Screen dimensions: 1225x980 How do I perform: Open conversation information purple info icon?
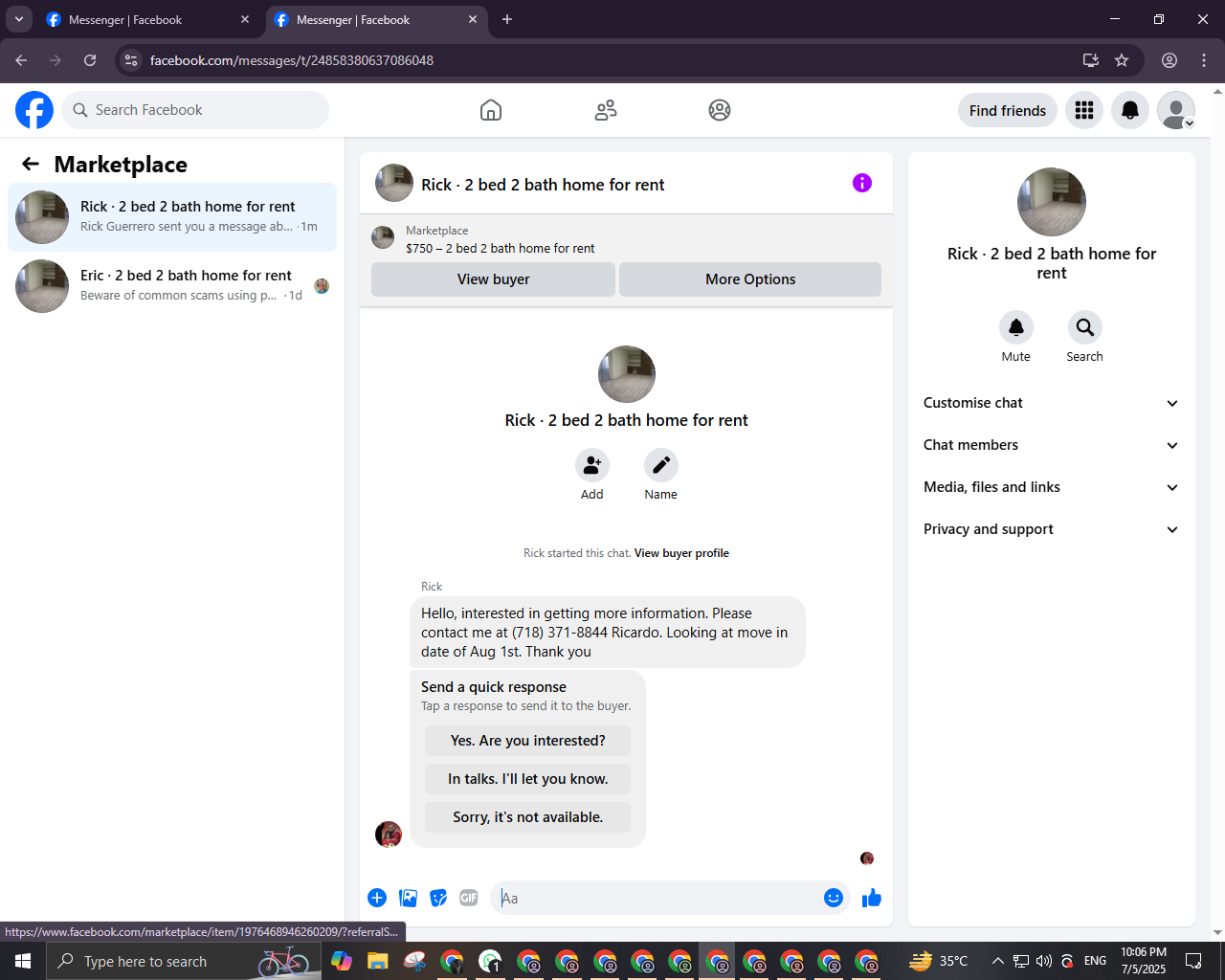[x=862, y=183]
